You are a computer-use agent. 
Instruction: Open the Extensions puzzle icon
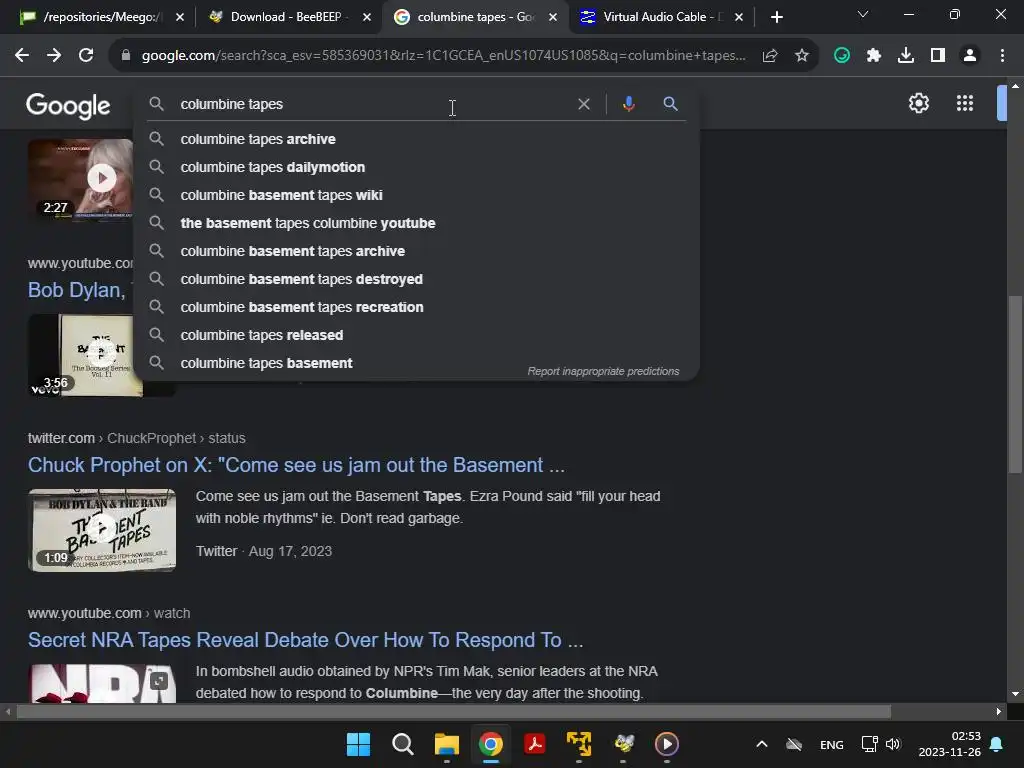[874, 56]
